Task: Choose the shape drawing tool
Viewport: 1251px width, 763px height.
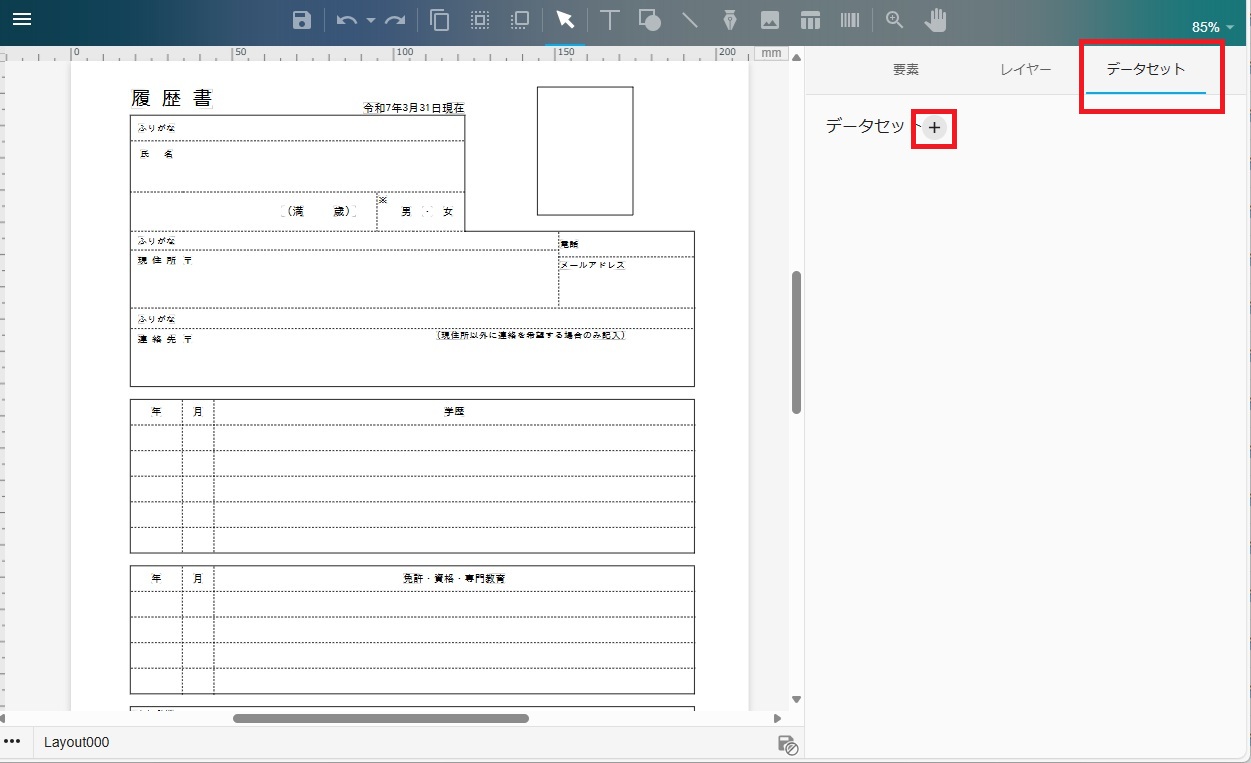Action: point(649,20)
